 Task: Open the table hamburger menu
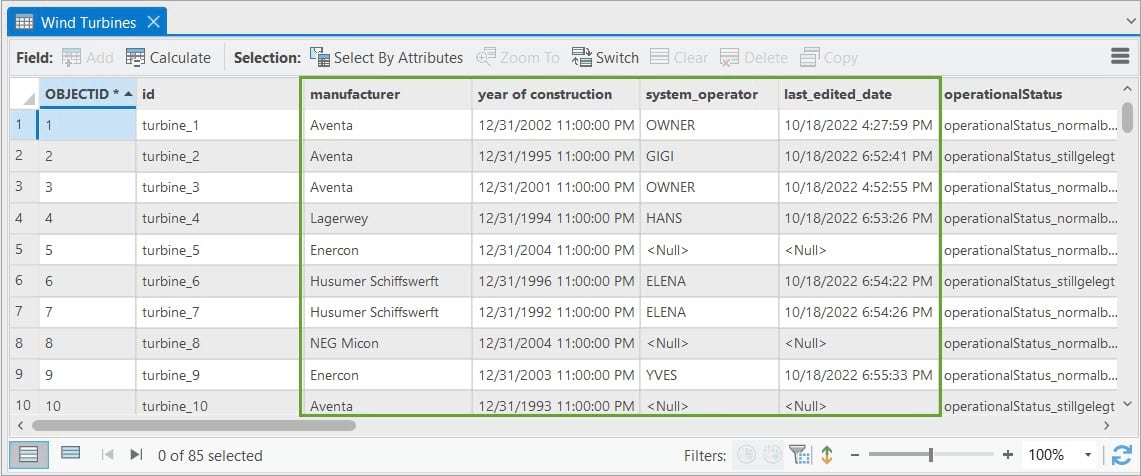1121,57
